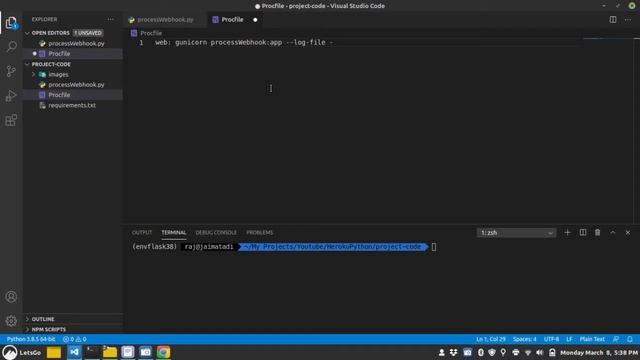640x360 pixels.
Task: Switch to the Problems panel tab
Action: 260,233
